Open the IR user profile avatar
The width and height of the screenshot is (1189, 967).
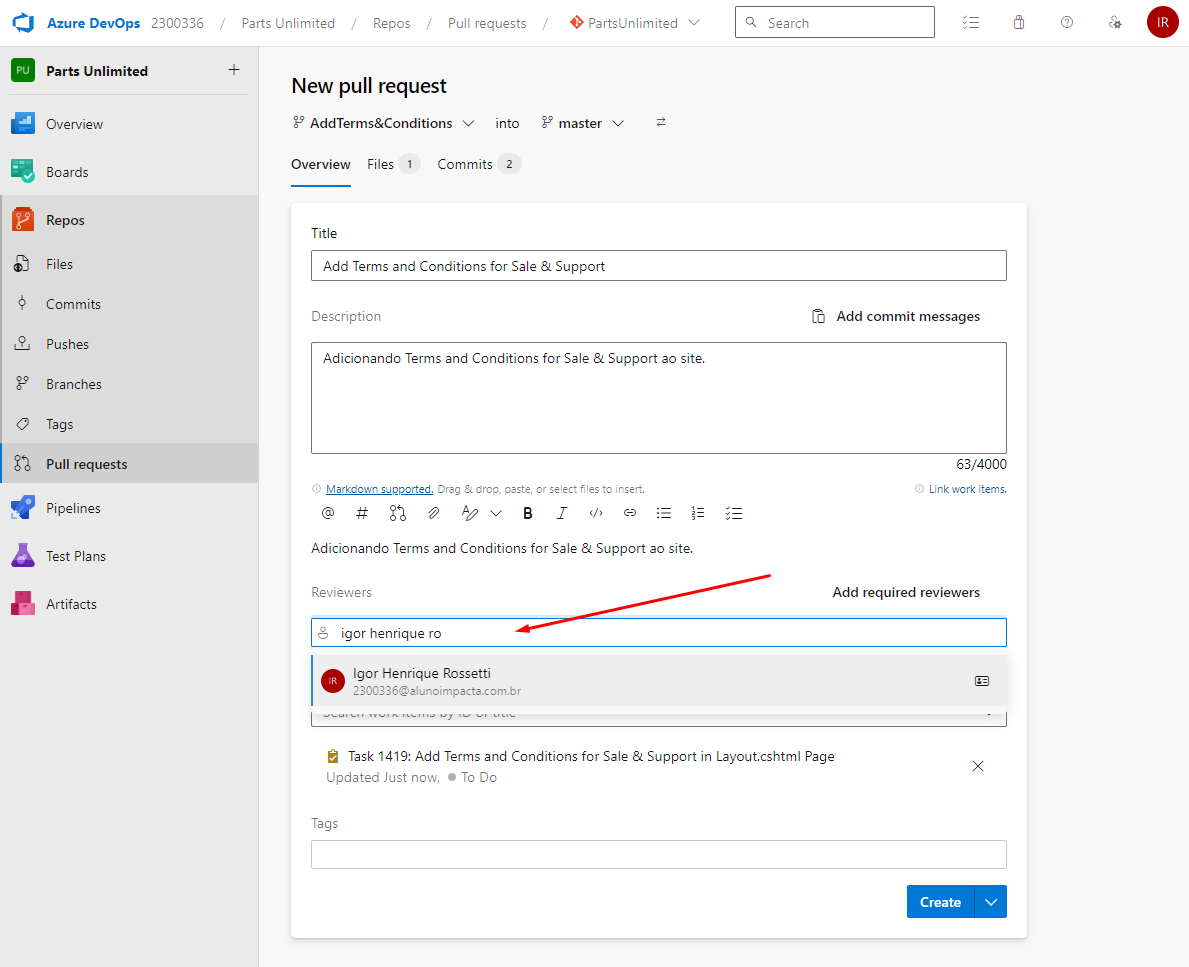pyautogui.click(x=1162, y=23)
